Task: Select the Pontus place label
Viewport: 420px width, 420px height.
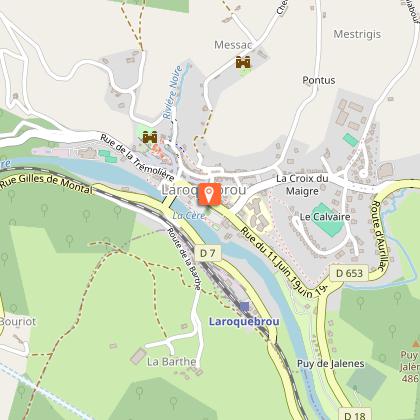Action: click(319, 80)
